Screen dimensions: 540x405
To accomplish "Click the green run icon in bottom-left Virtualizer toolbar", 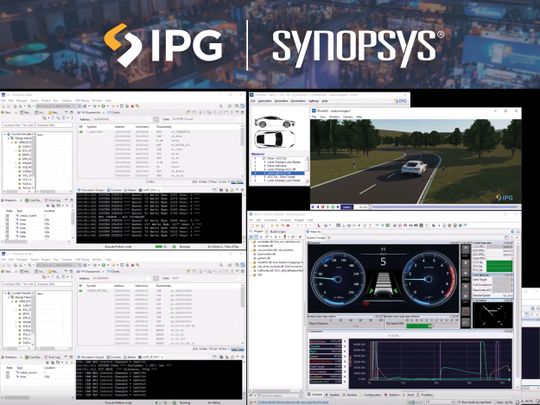I will tap(103, 265).
